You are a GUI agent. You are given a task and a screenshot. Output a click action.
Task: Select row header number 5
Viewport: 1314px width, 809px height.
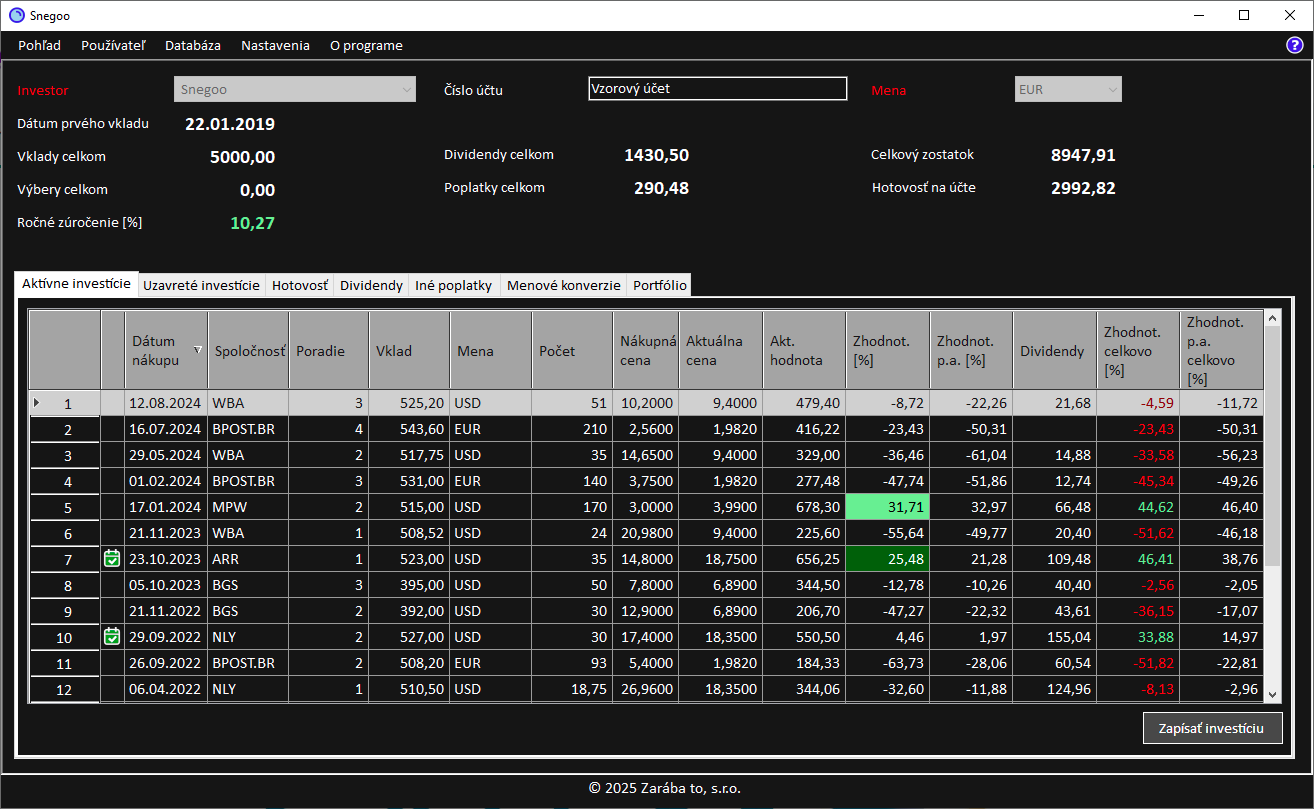tap(65, 507)
